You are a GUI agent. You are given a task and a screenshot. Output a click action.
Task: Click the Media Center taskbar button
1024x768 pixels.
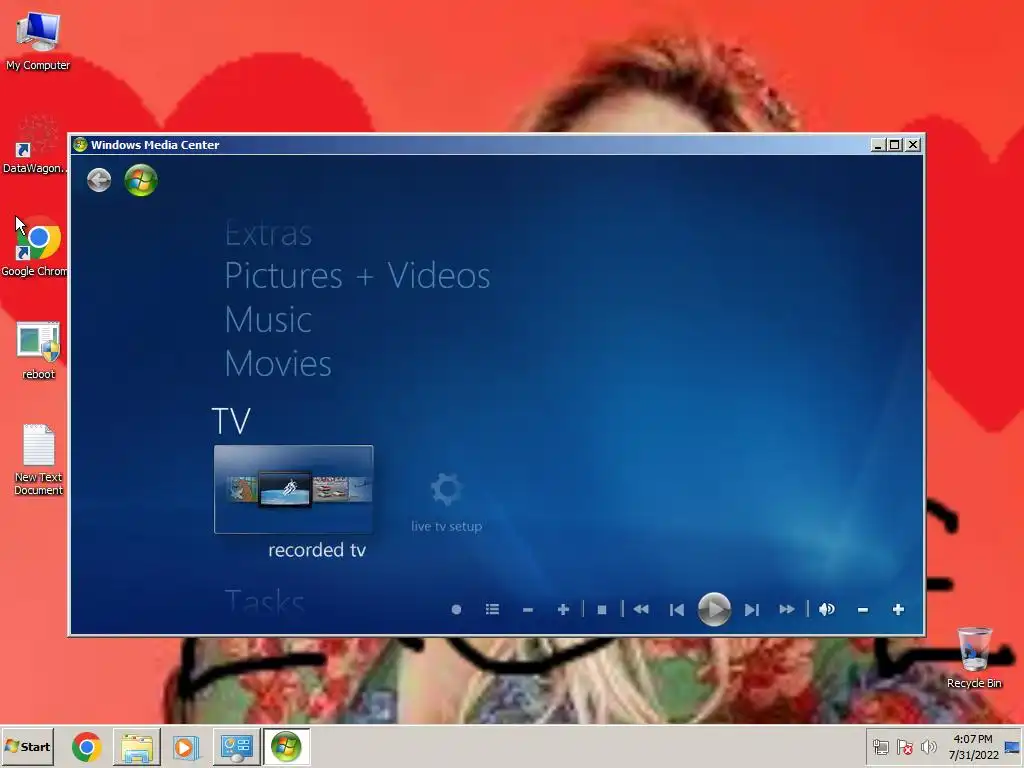(286, 746)
